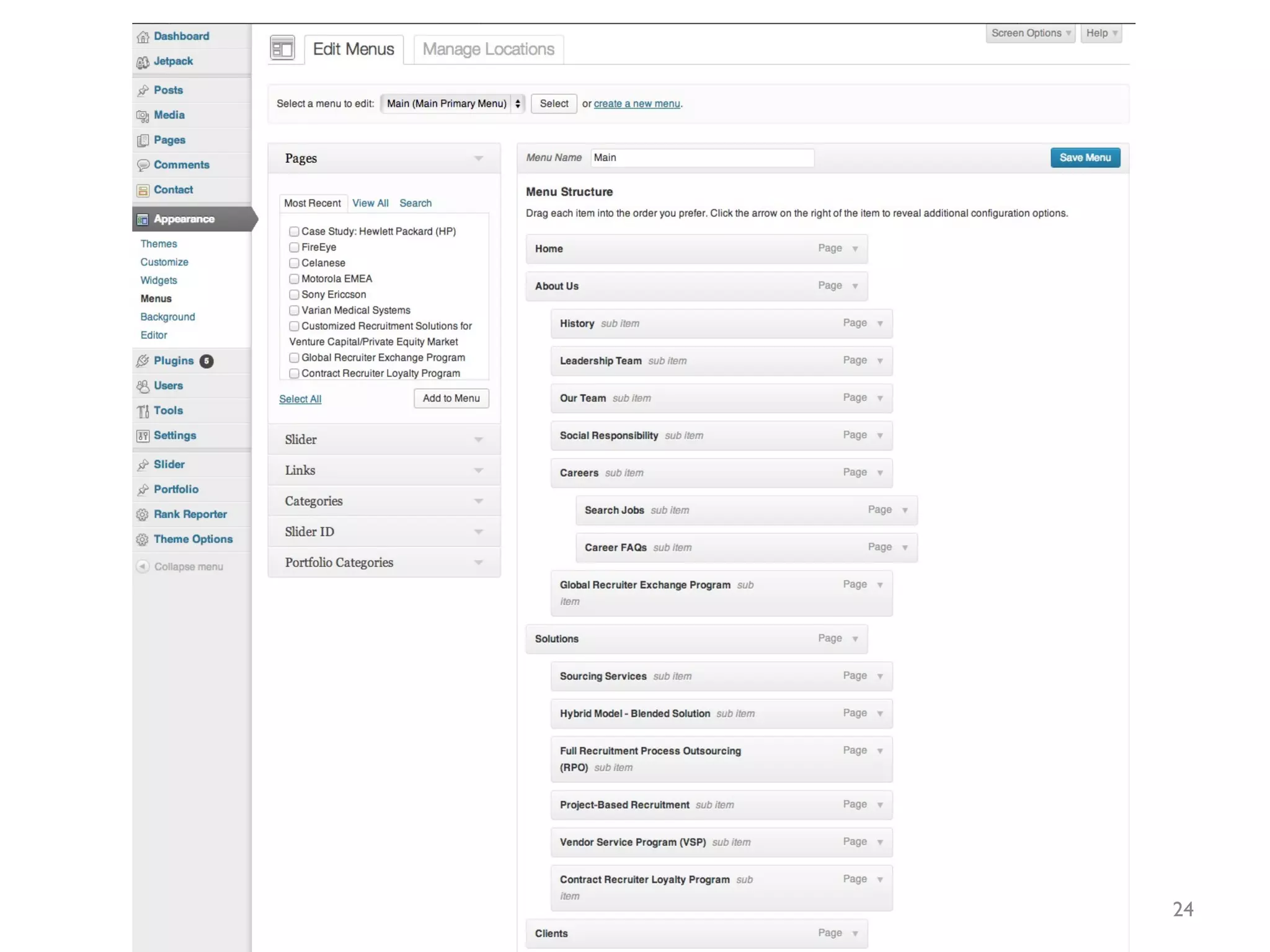The height and width of the screenshot is (952, 1270).
Task: Switch to the Manage Locations tab
Action: (x=488, y=50)
